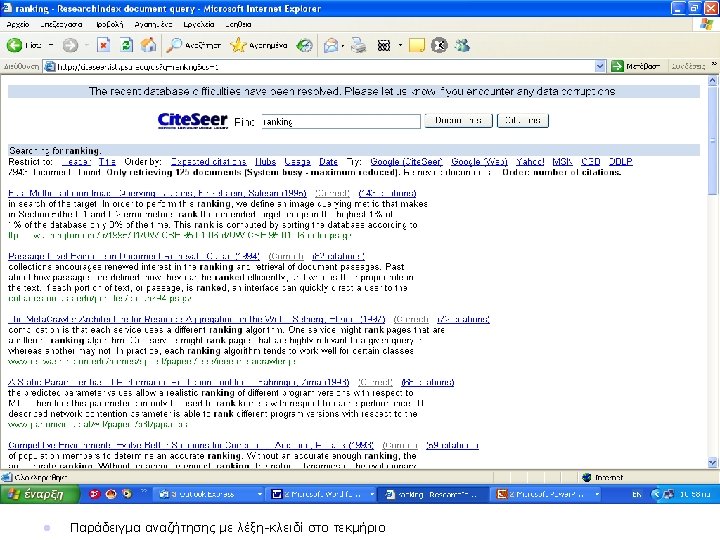Click the yellow Discuss note icon
720x540 pixels.
point(416,45)
